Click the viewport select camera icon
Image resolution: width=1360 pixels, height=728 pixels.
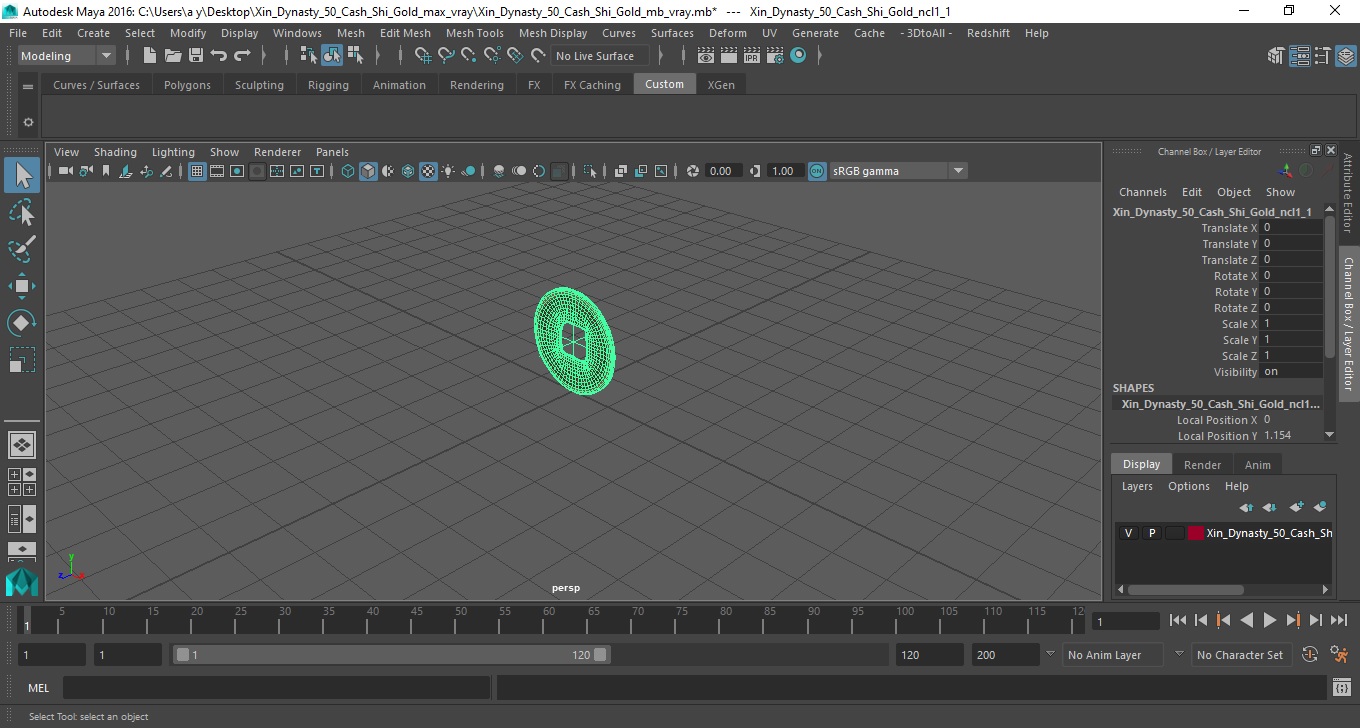click(65, 171)
